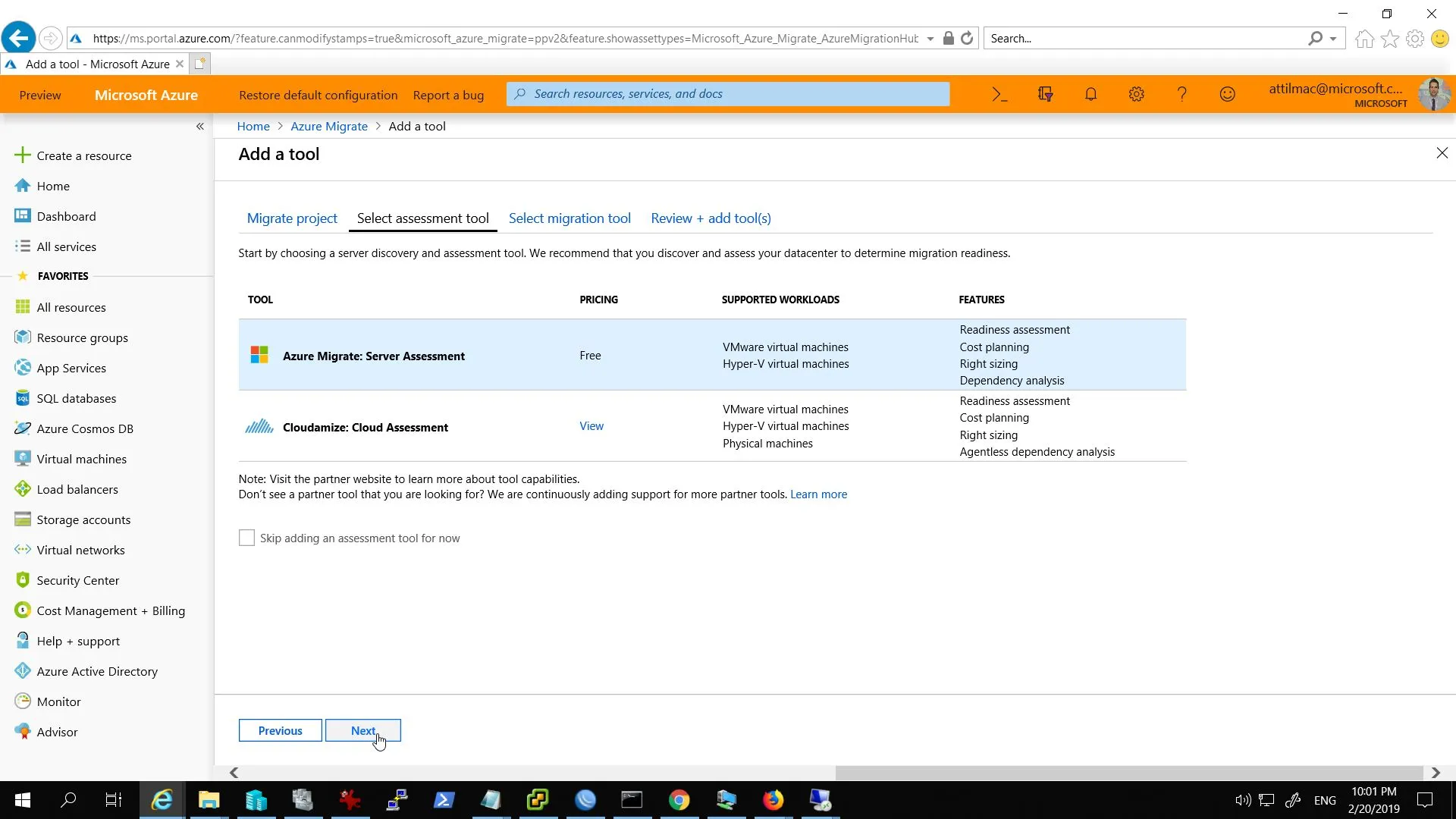The image size is (1456, 819).
Task: Go to Azure Migrate breadcrumb
Action: [x=329, y=127]
